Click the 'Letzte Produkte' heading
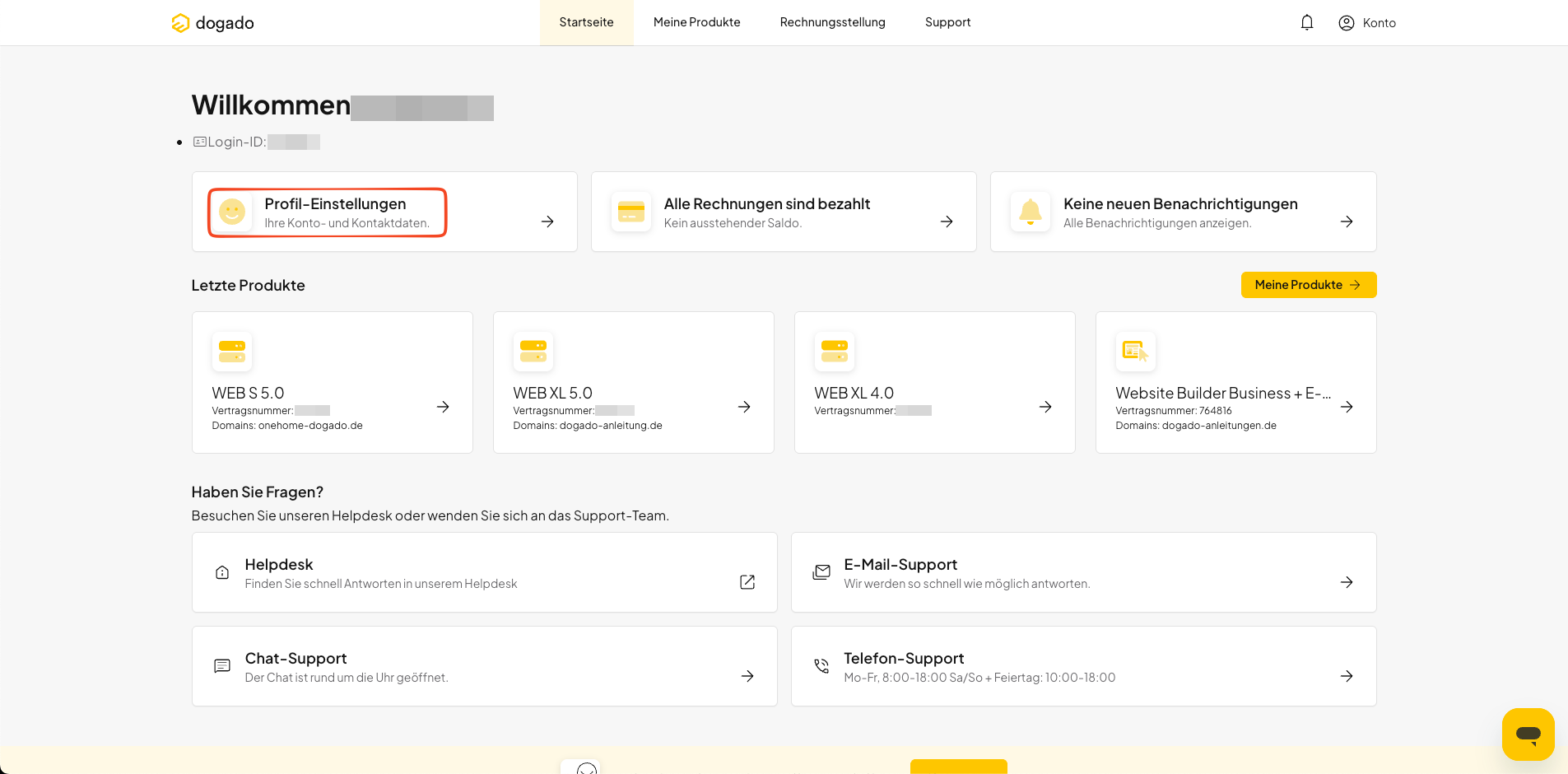 click(248, 285)
